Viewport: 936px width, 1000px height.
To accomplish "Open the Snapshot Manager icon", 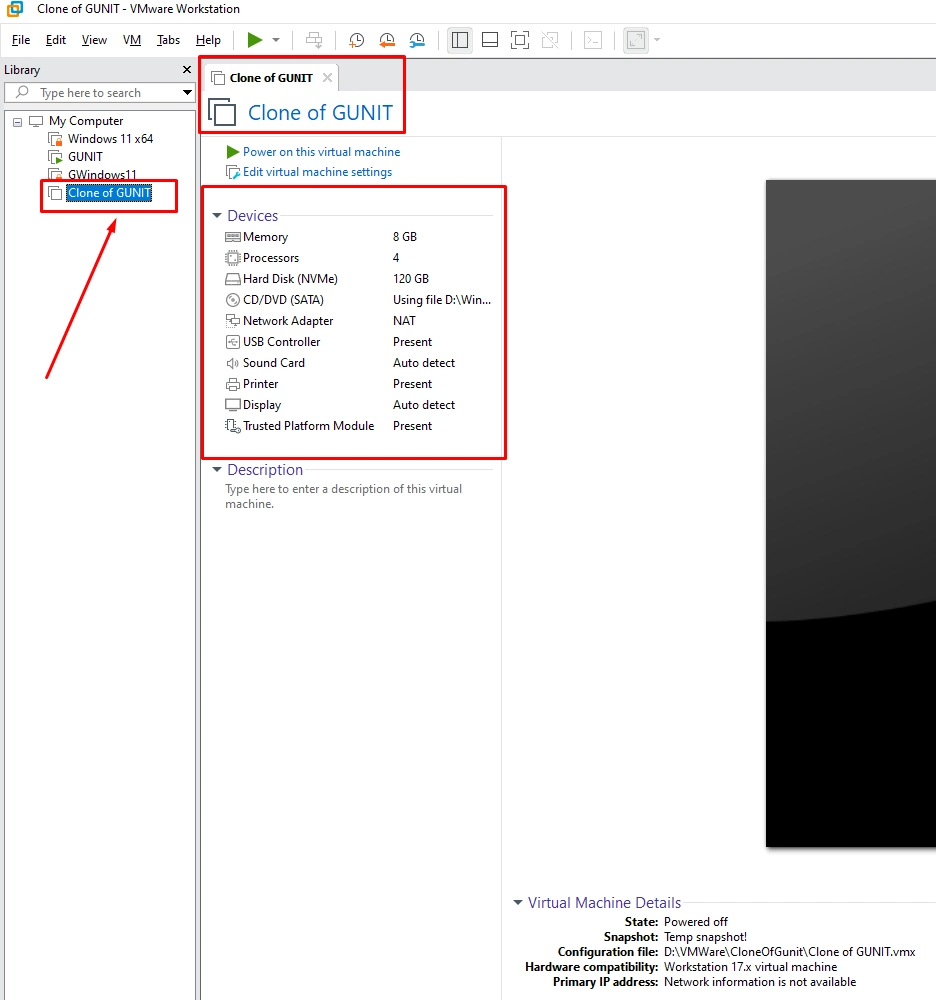I will [x=417, y=40].
